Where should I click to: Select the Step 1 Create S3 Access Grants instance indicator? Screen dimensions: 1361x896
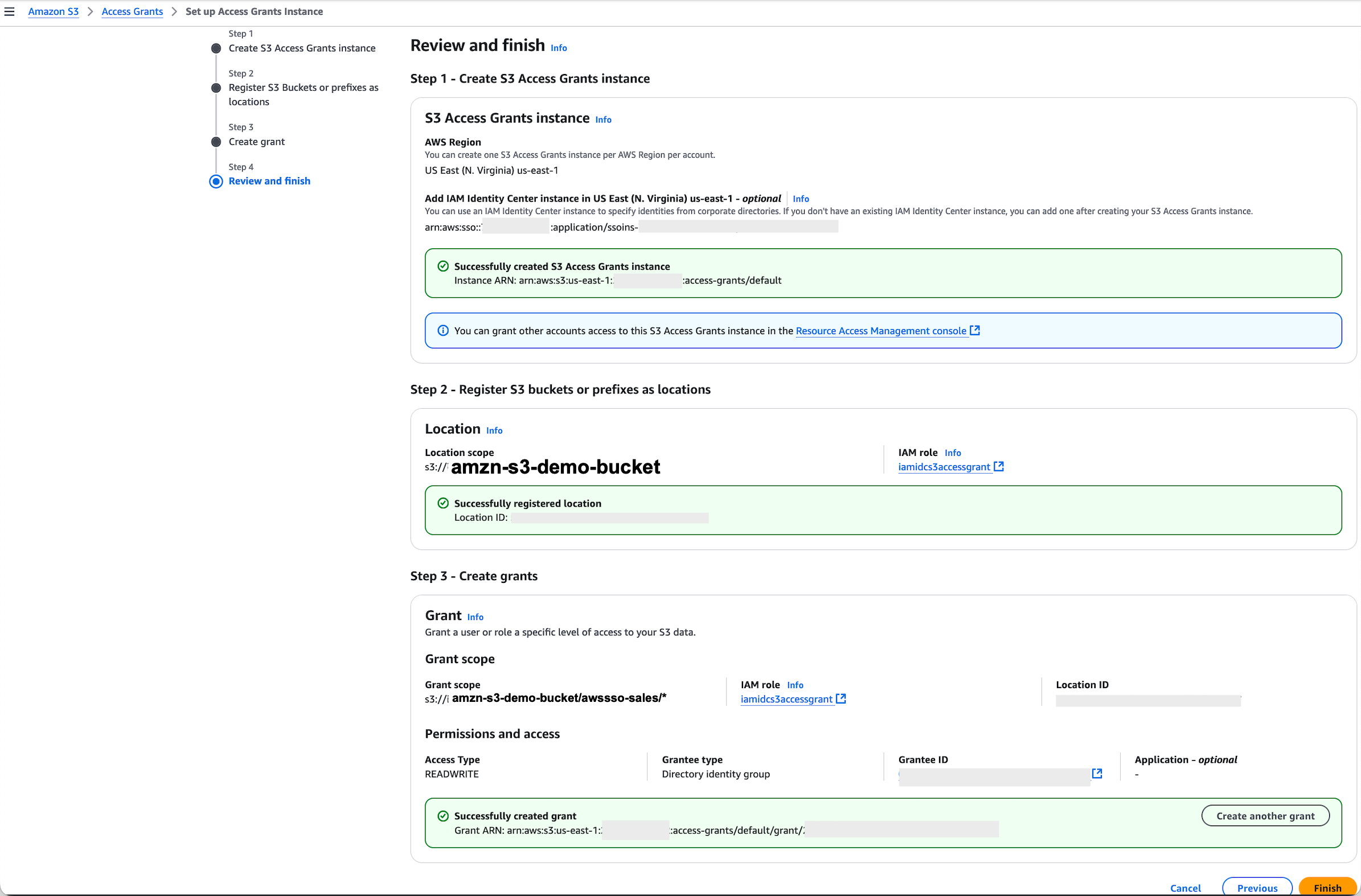pyautogui.click(x=216, y=48)
